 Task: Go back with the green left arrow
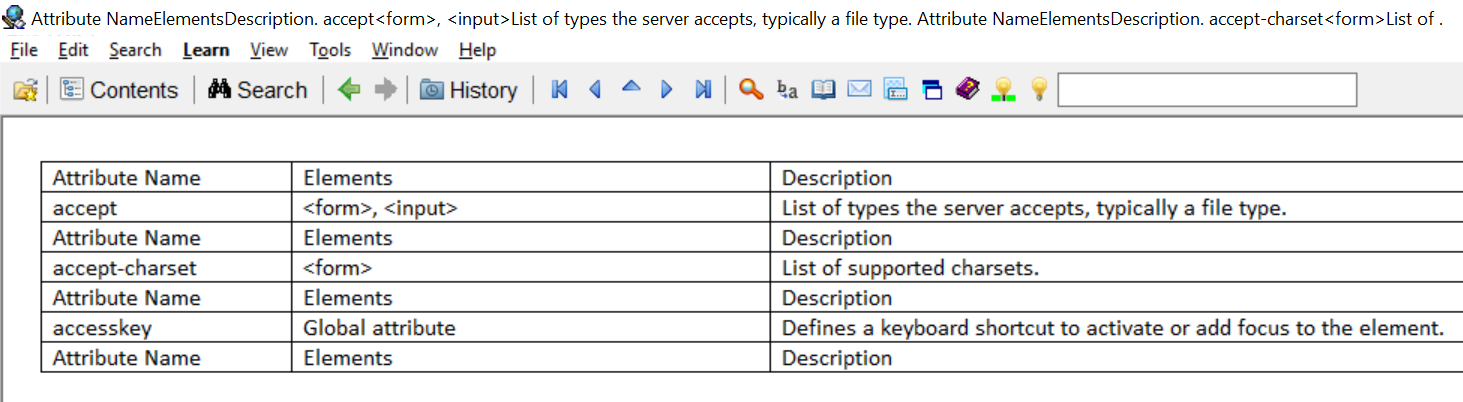point(349,90)
